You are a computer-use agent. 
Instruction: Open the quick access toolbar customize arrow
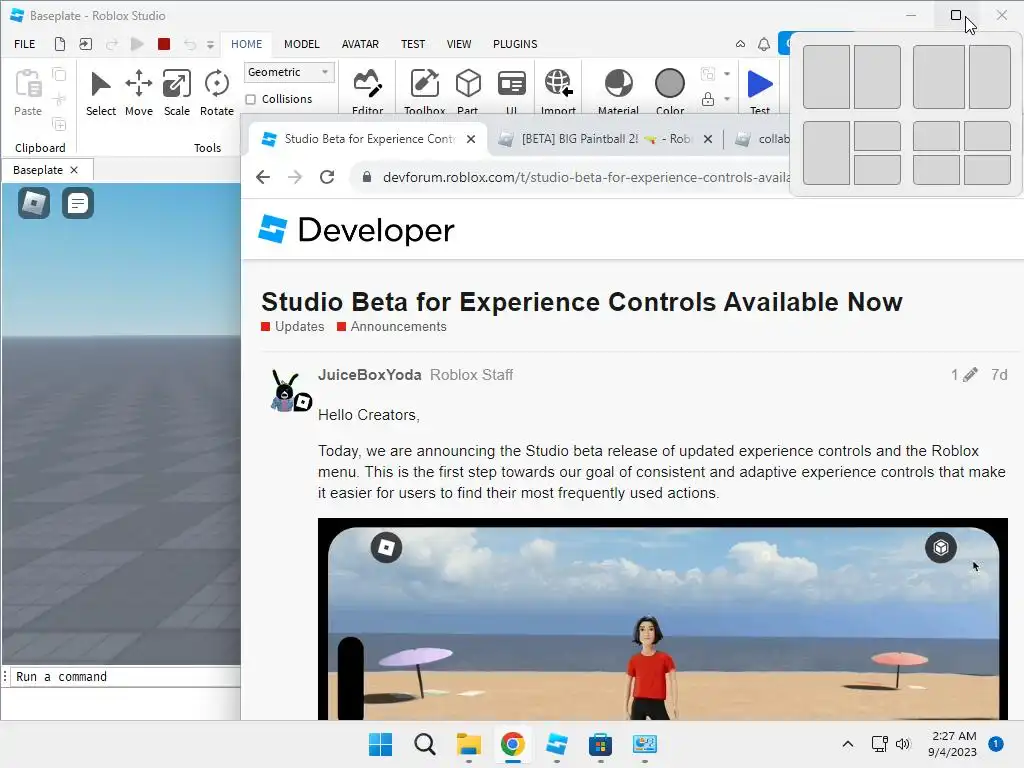click(x=210, y=44)
